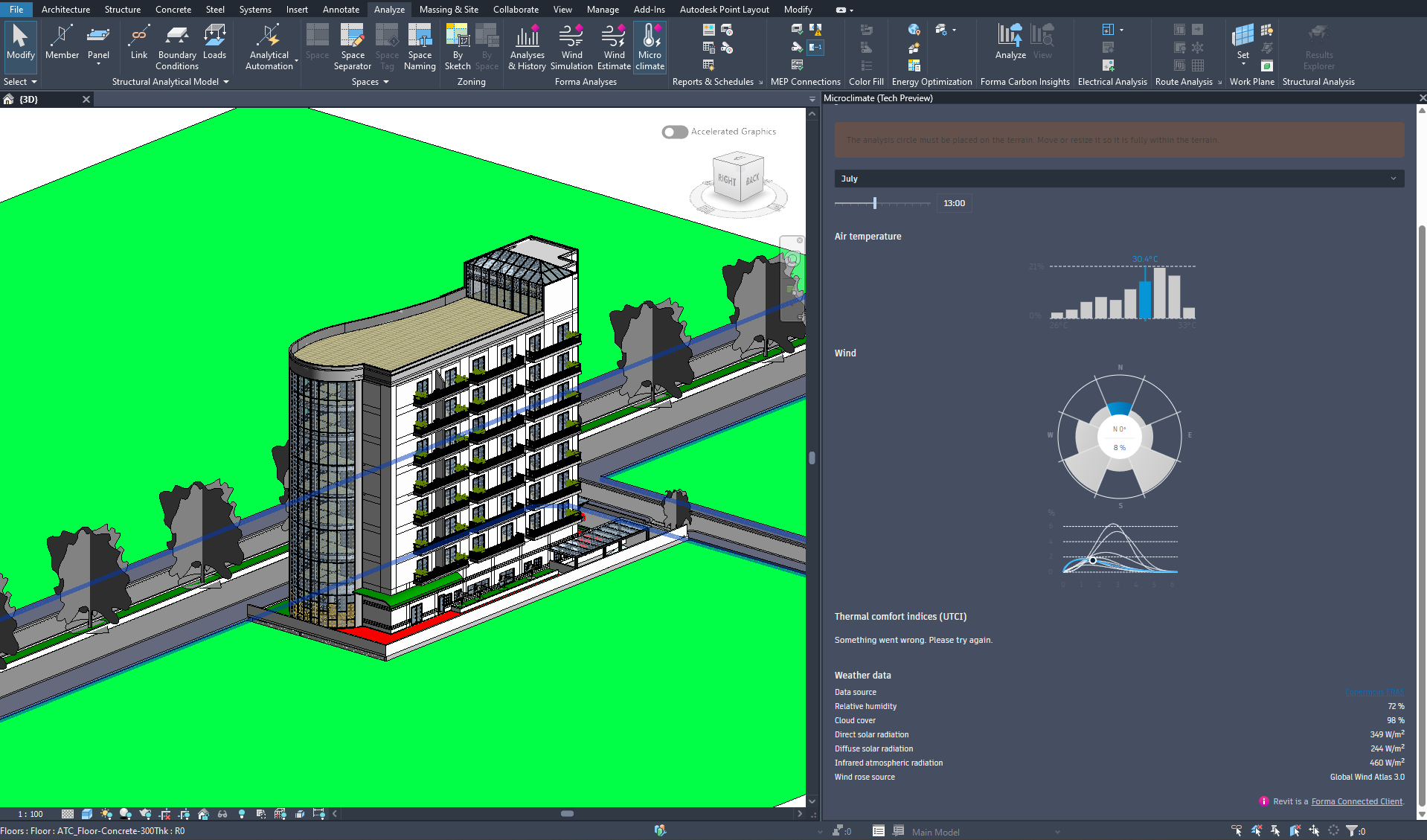Viewport: 1427px width, 840px height.
Task: Open the File menu
Action: 16,9
